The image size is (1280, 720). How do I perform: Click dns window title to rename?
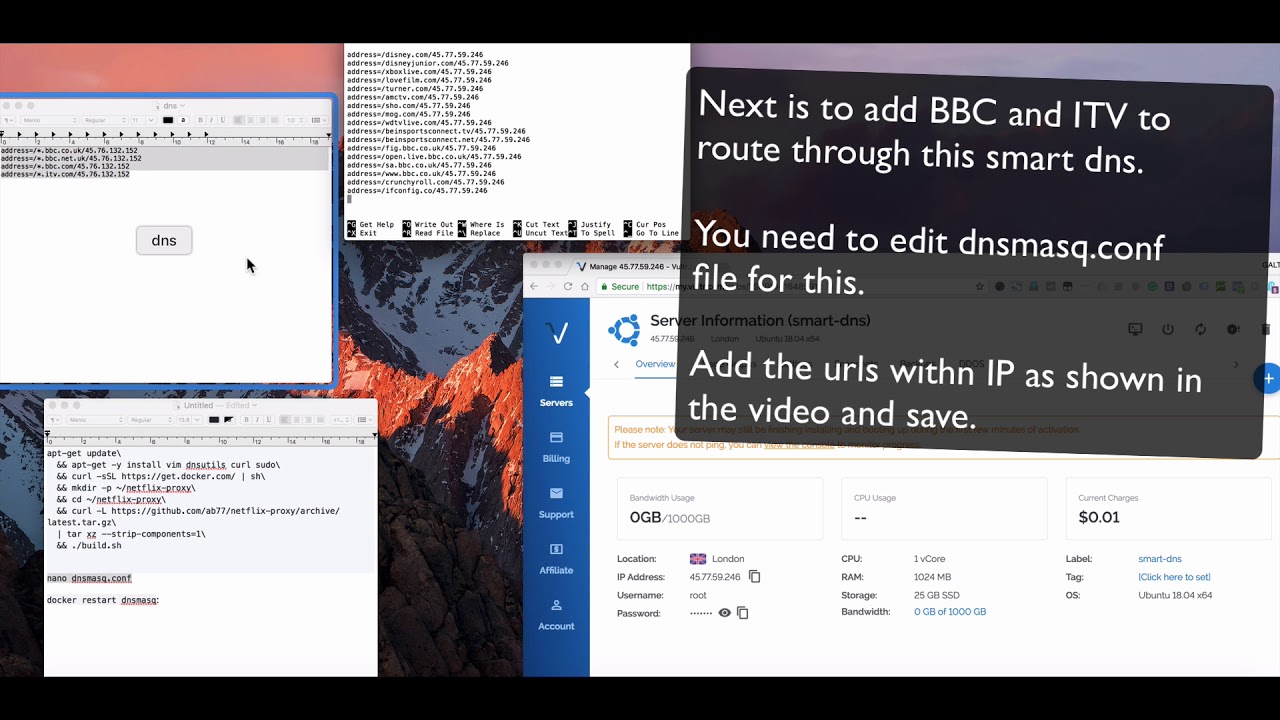(x=170, y=106)
